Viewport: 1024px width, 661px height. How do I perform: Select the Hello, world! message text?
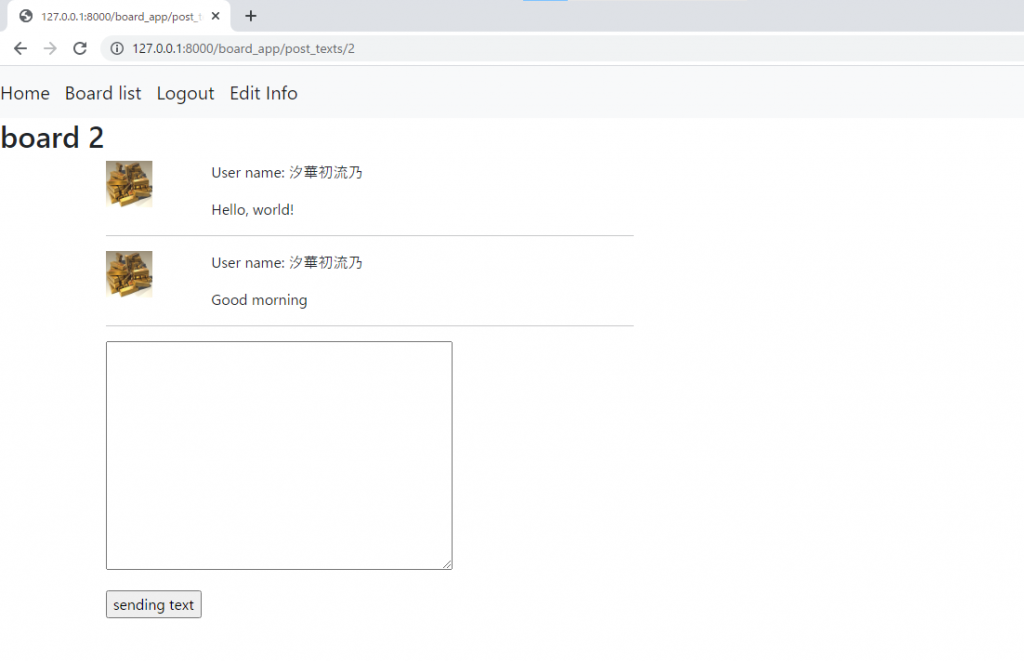tap(252, 209)
